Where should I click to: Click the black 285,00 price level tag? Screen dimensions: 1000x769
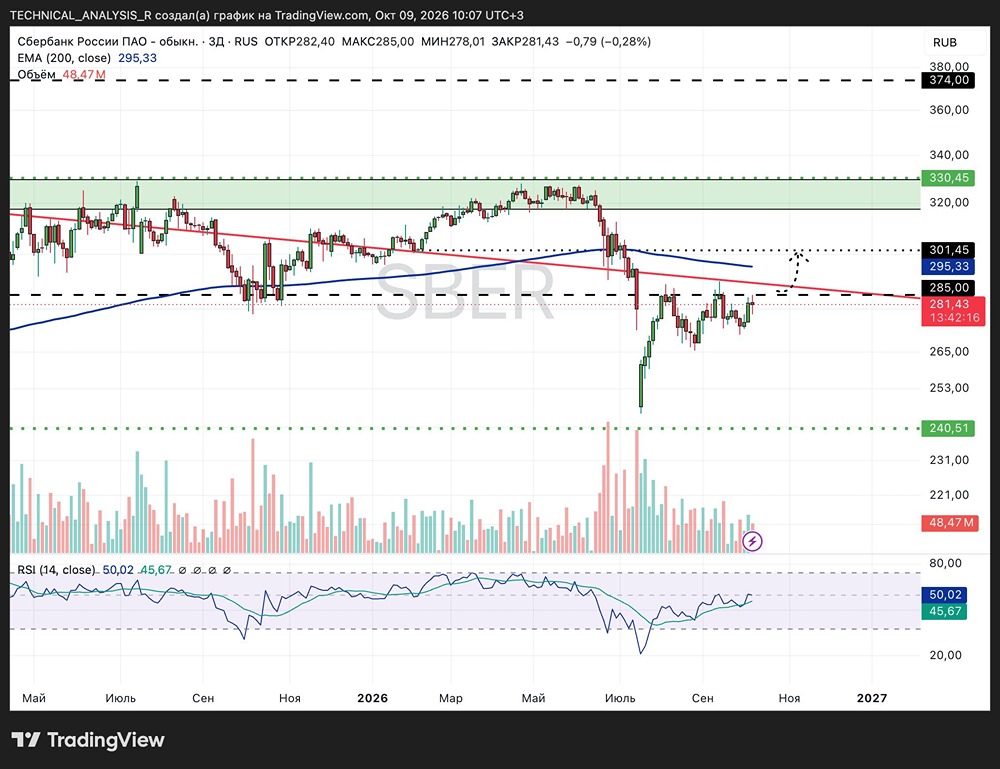[x=948, y=288]
